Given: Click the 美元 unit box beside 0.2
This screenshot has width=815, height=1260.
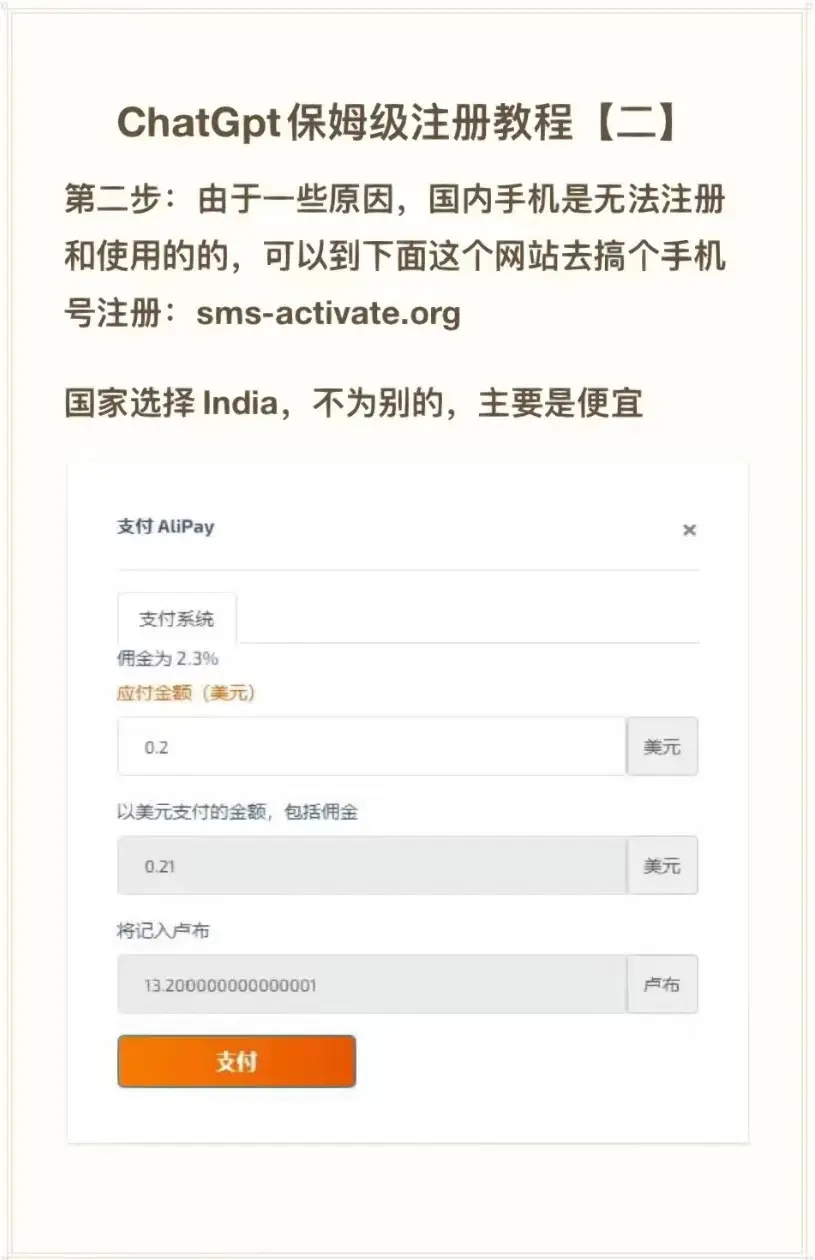Looking at the screenshot, I should click(662, 746).
